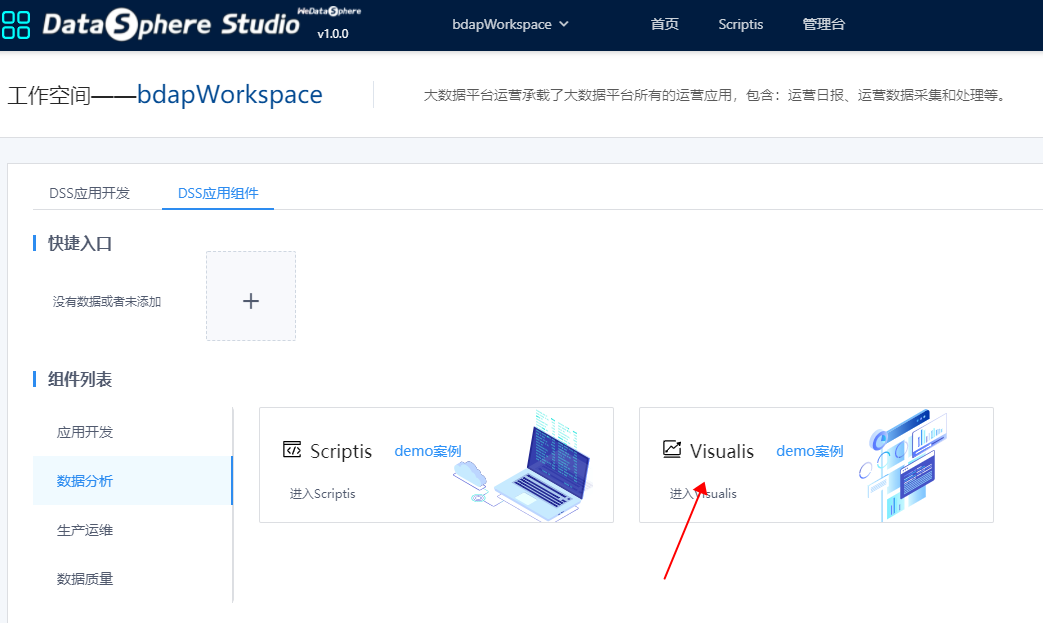Select 应用开发 in component list
The height and width of the screenshot is (623, 1043).
coord(85,432)
